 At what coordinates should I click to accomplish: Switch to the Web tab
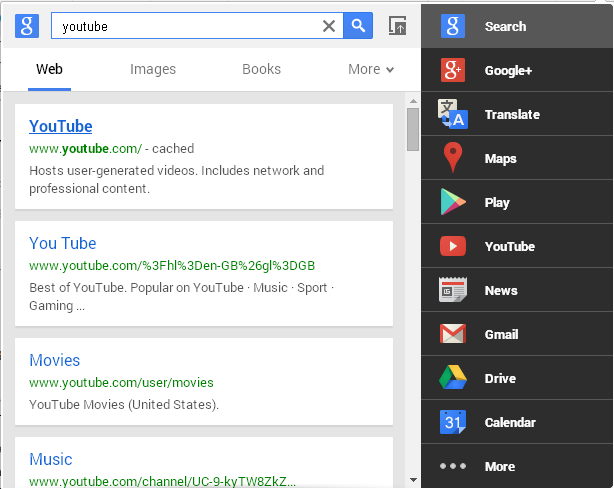point(49,69)
